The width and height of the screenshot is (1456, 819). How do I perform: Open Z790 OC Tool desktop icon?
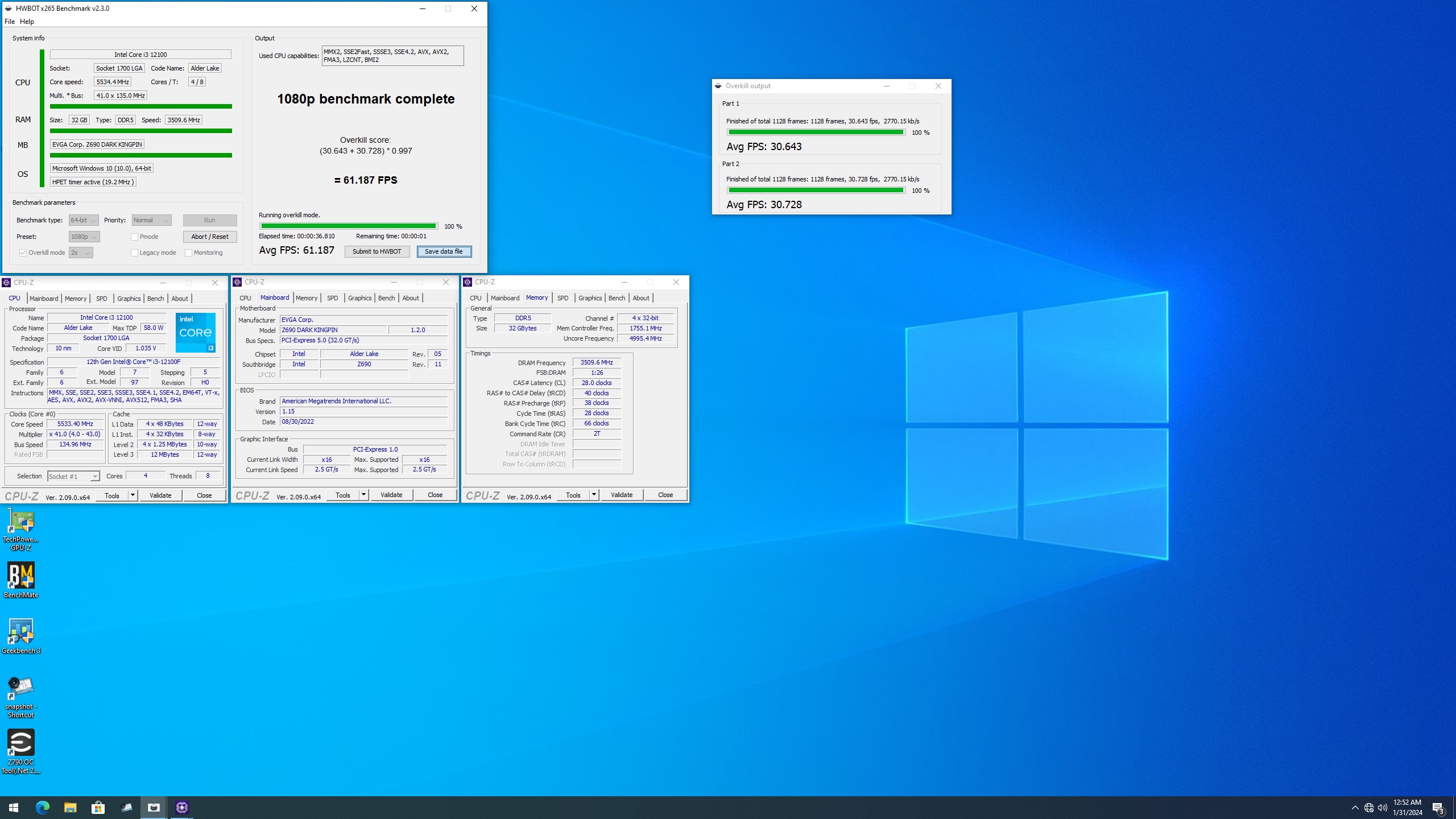[21, 751]
